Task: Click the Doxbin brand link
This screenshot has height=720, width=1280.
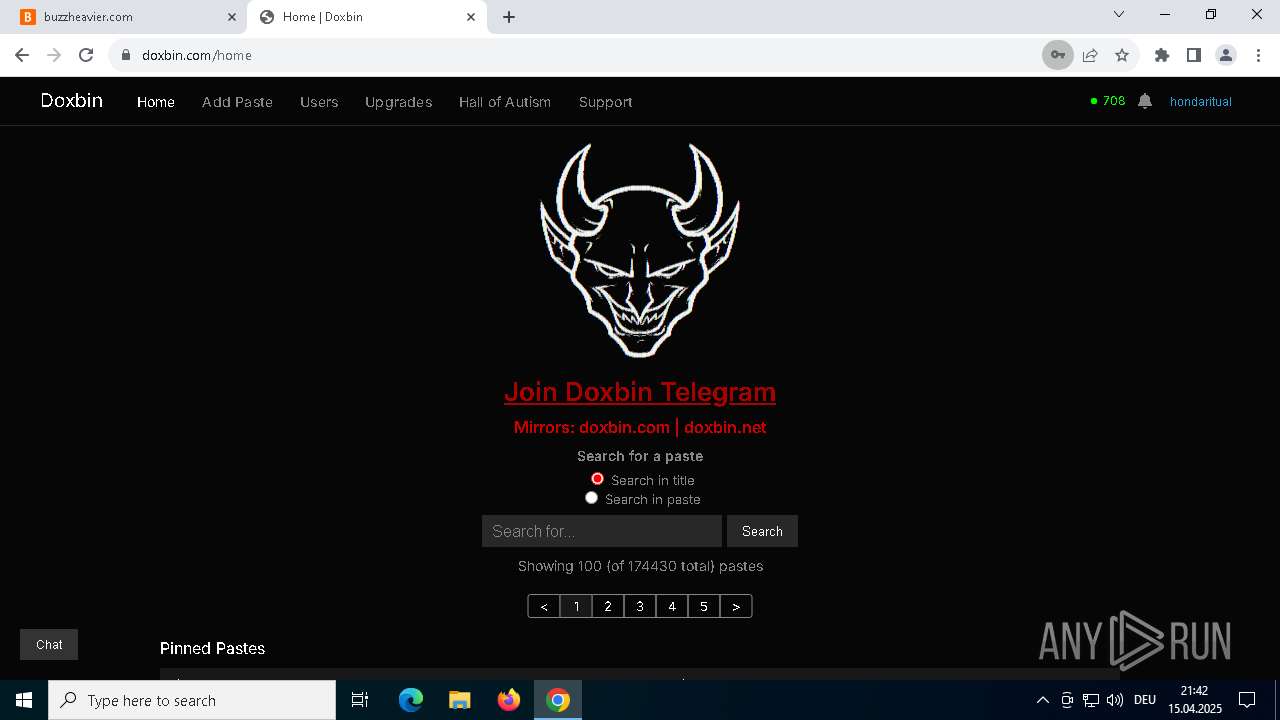Action: tap(72, 101)
